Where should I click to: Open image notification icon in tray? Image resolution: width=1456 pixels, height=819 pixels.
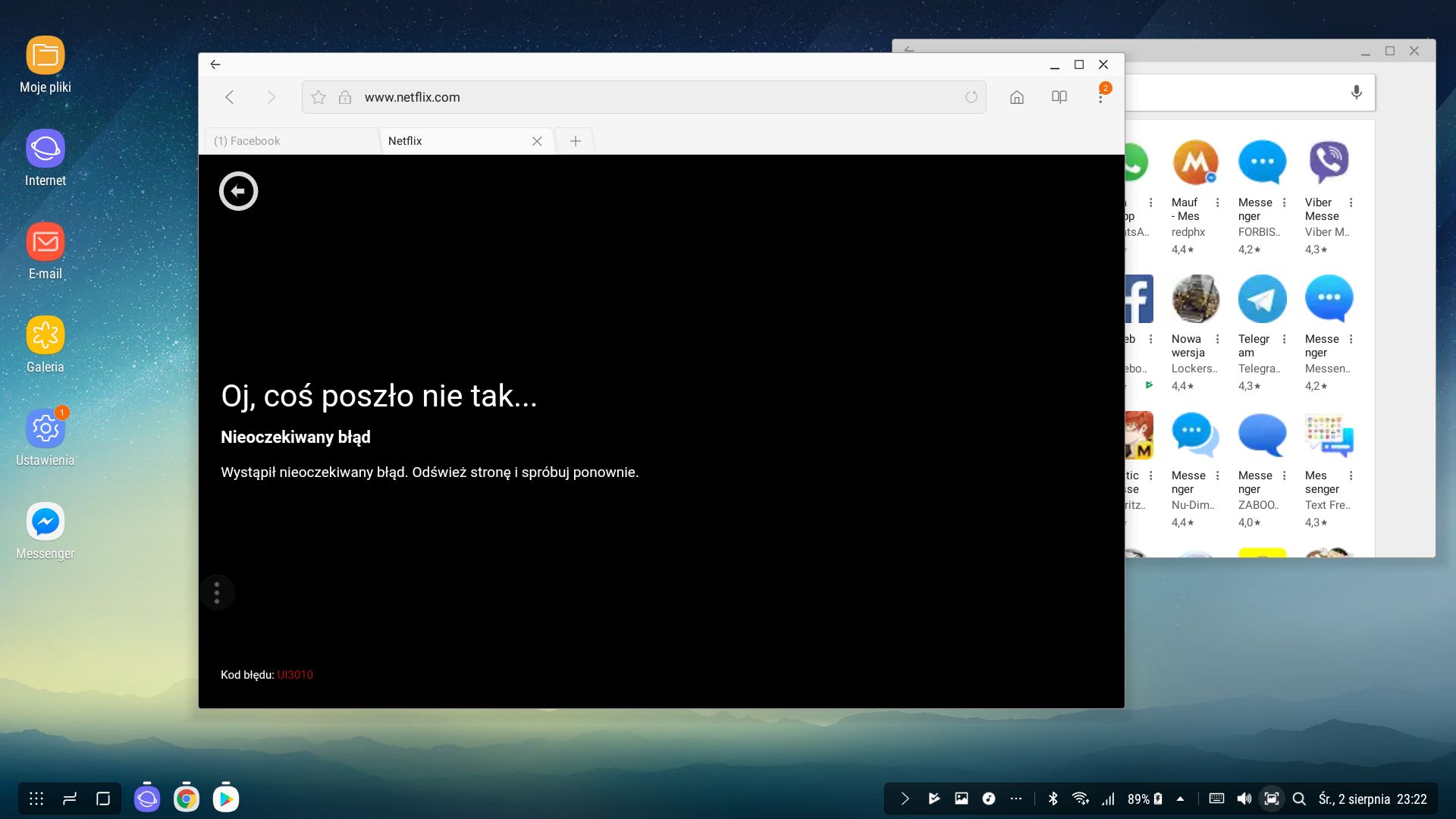point(962,799)
